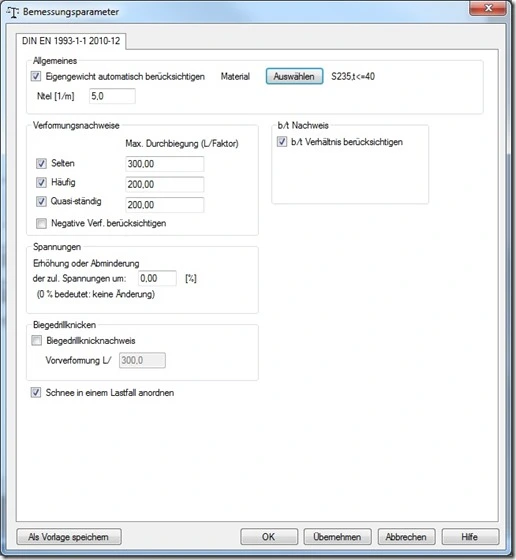This screenshot has width=516, height=560.
Task: Toggle Eigengewicht automatisch berücksichtigen checkbox
Action: (36, 76)
